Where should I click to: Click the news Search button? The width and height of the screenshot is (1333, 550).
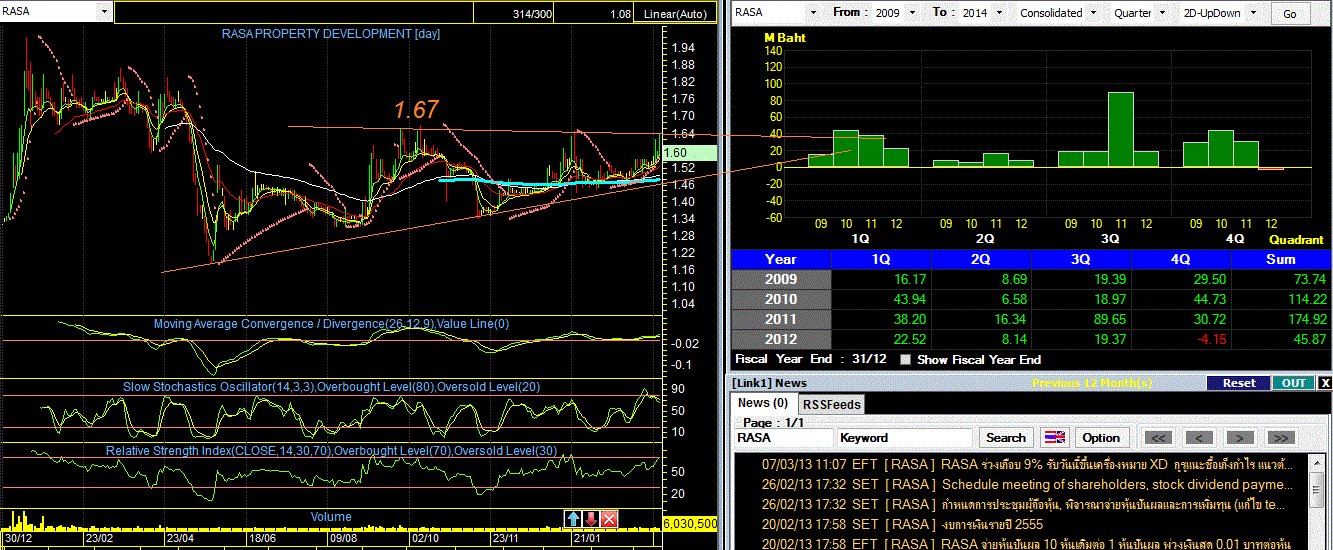click(x=1006, y=437)
